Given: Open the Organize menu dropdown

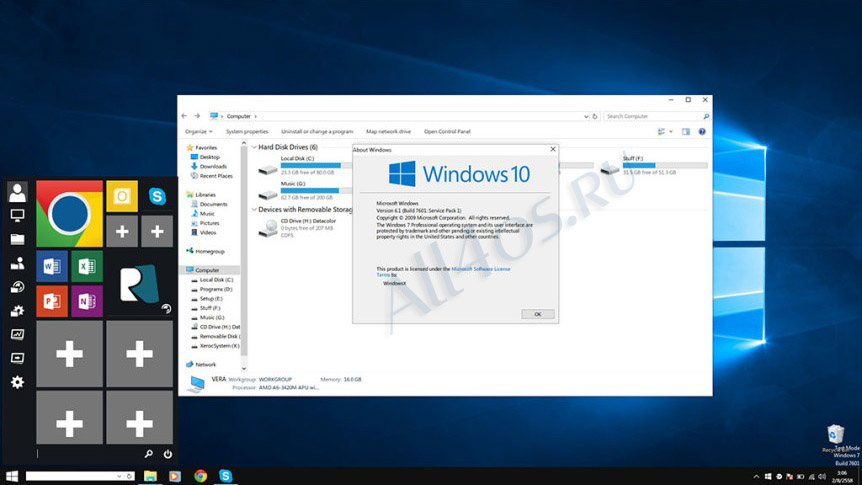Looking at the screenshot, I should point(198,132).
